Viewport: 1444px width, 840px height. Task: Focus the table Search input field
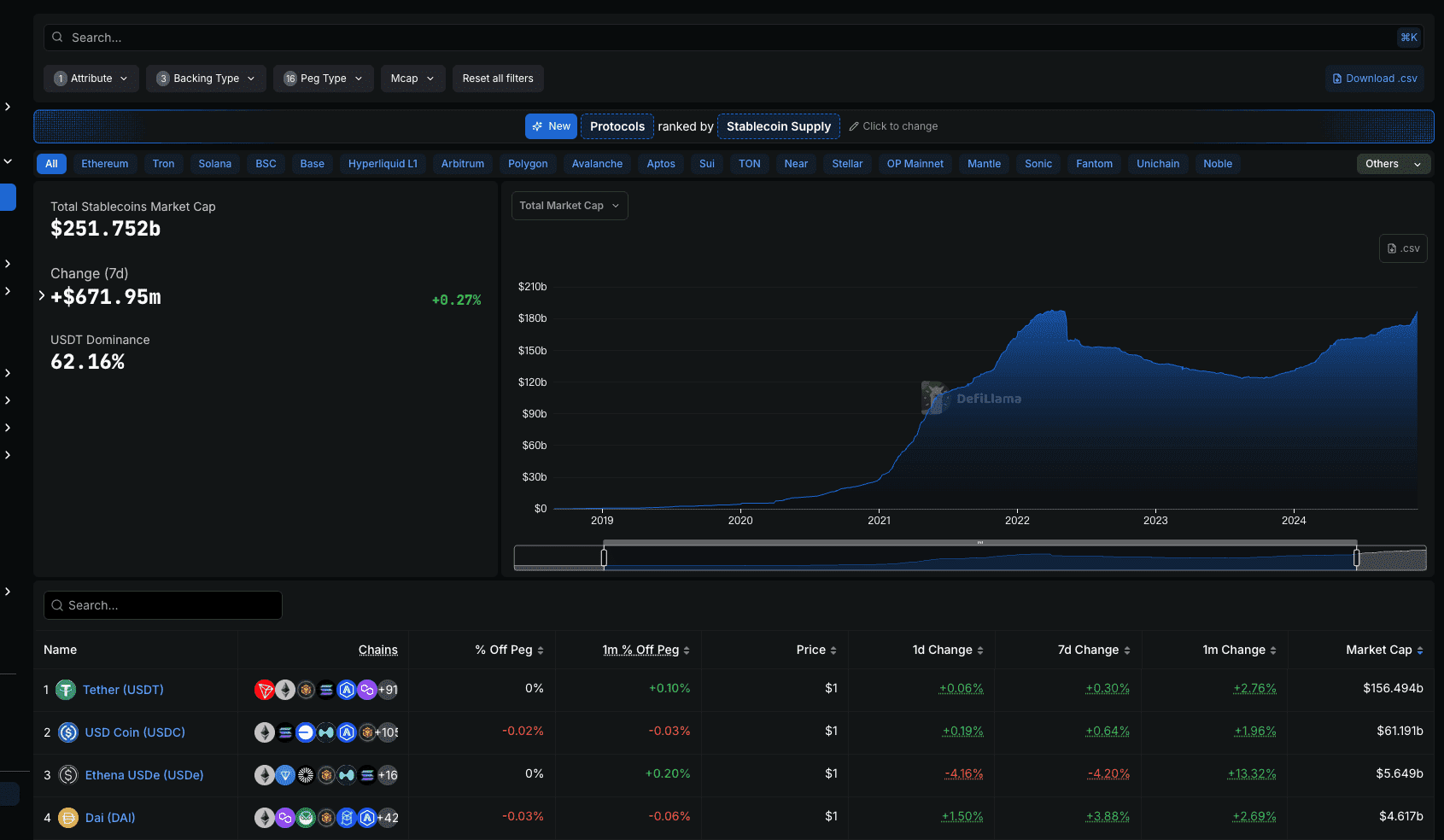[163, 605]
